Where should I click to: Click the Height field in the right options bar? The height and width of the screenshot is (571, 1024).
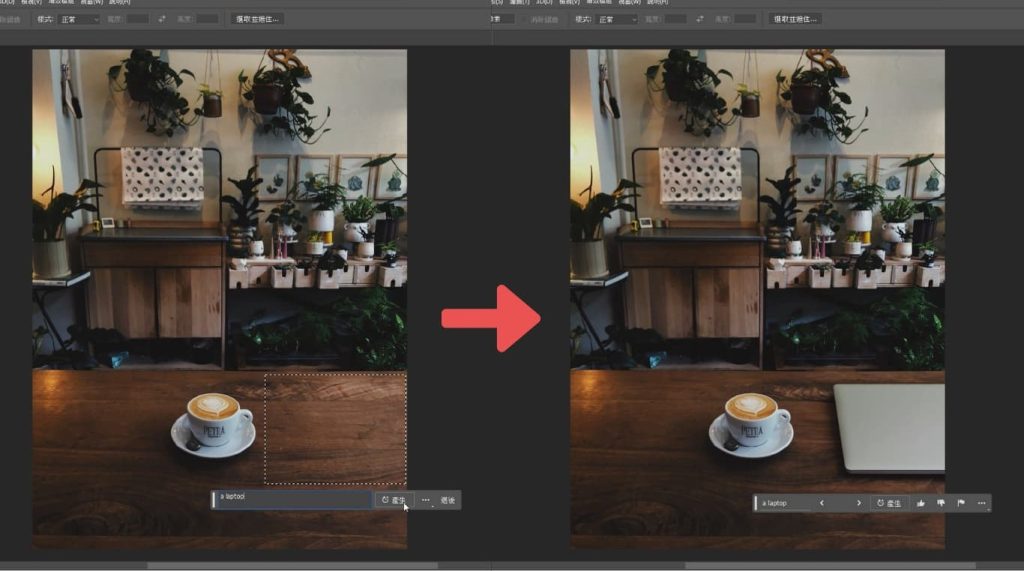coord(745,20)
